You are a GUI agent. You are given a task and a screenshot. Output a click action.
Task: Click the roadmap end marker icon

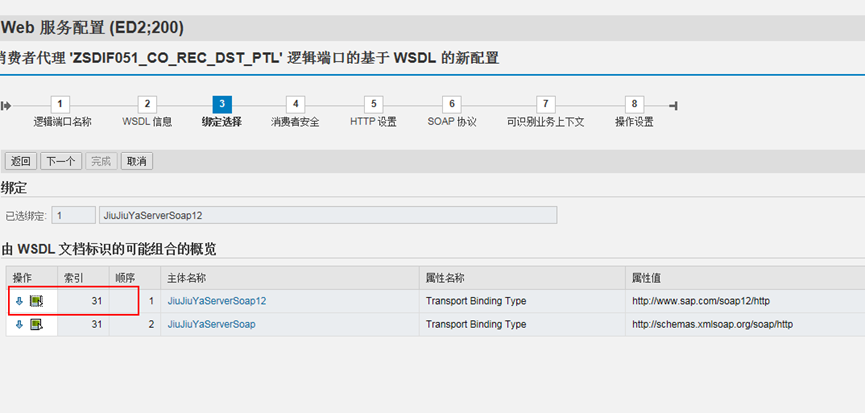pyautogui.click(x=673, y=105)
